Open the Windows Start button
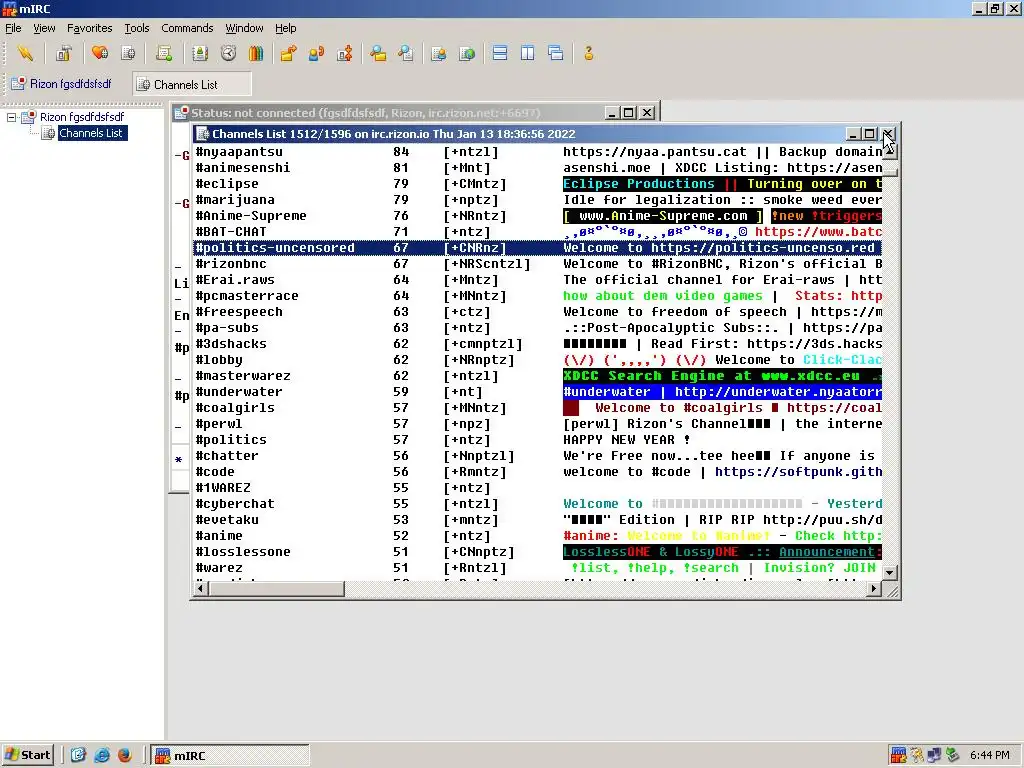Viewport: 1024px width, 768px height. point(27,756)
